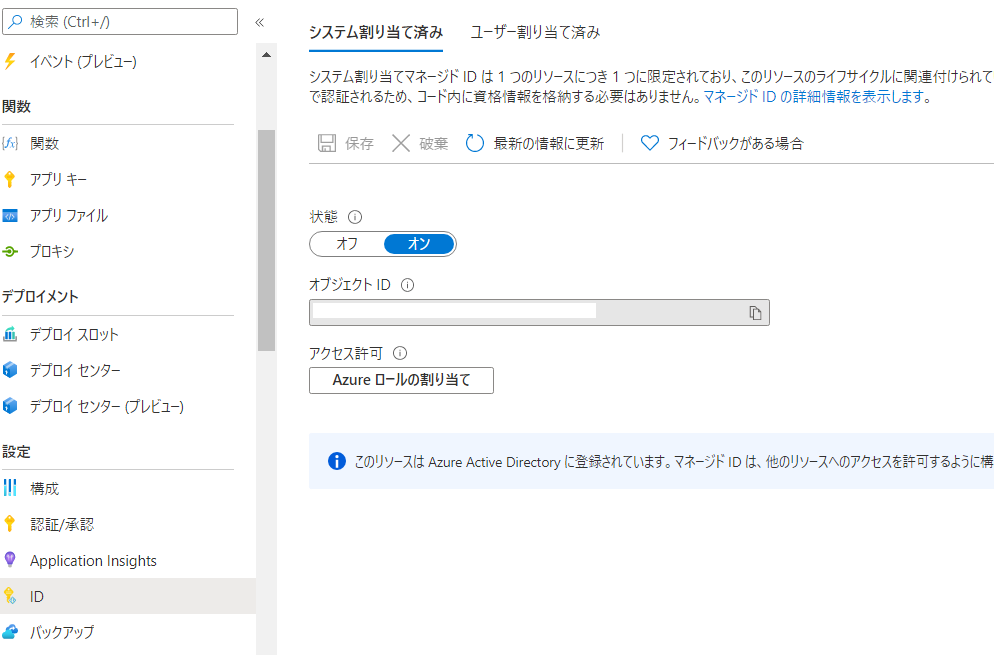
Task: Click the 保存 button label
Action: tap(359, 144)
